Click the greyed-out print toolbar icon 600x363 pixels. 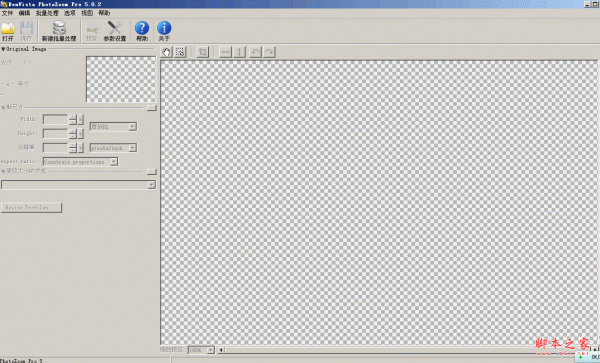pyautogui.click(x=91, y=31)
